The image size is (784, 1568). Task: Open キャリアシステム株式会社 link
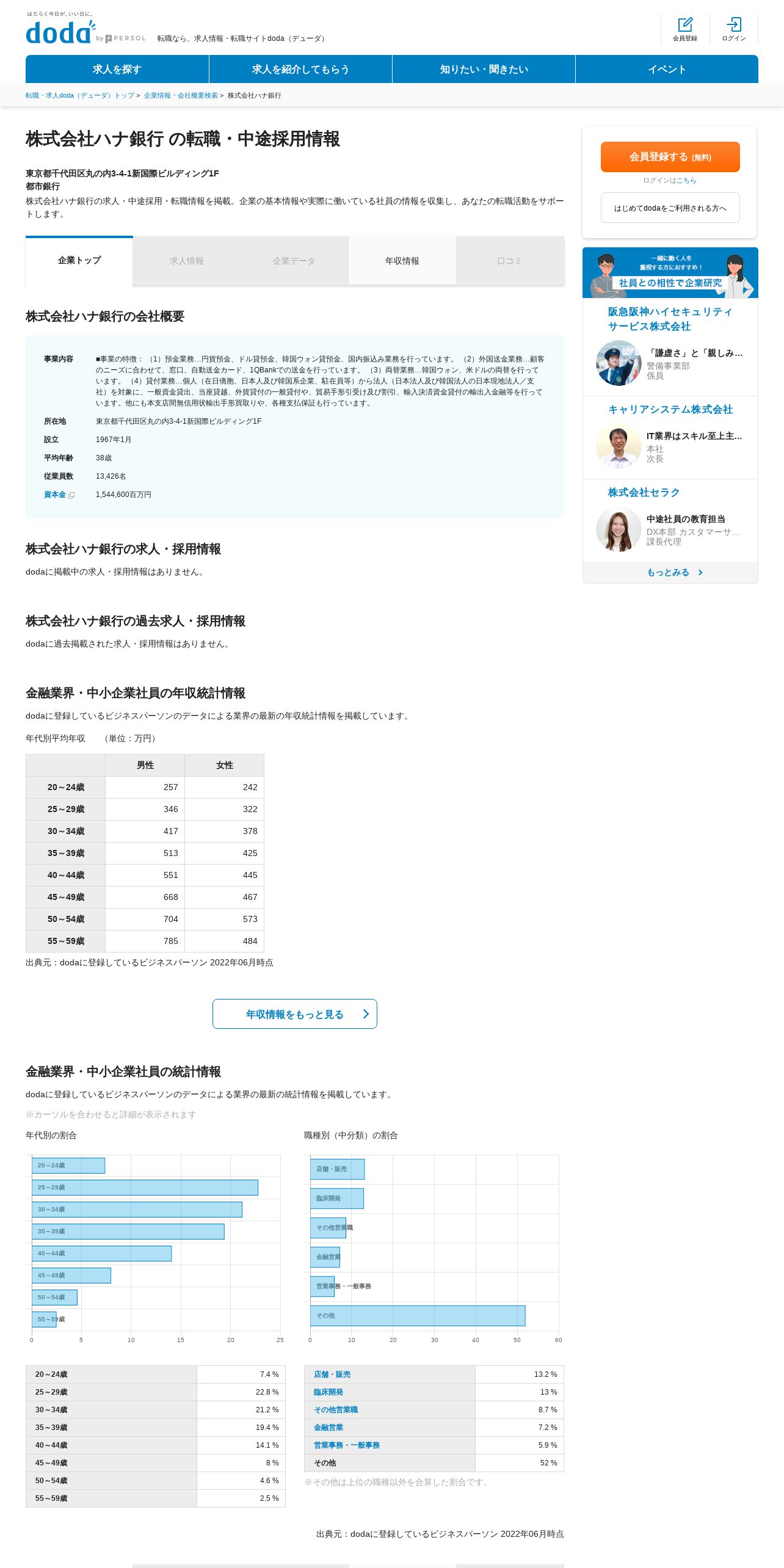coord(670,409)
